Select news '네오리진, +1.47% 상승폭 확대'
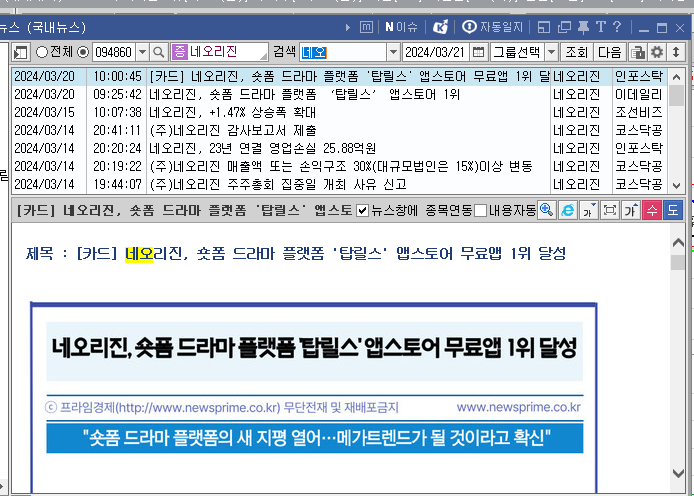 [339, 112]
